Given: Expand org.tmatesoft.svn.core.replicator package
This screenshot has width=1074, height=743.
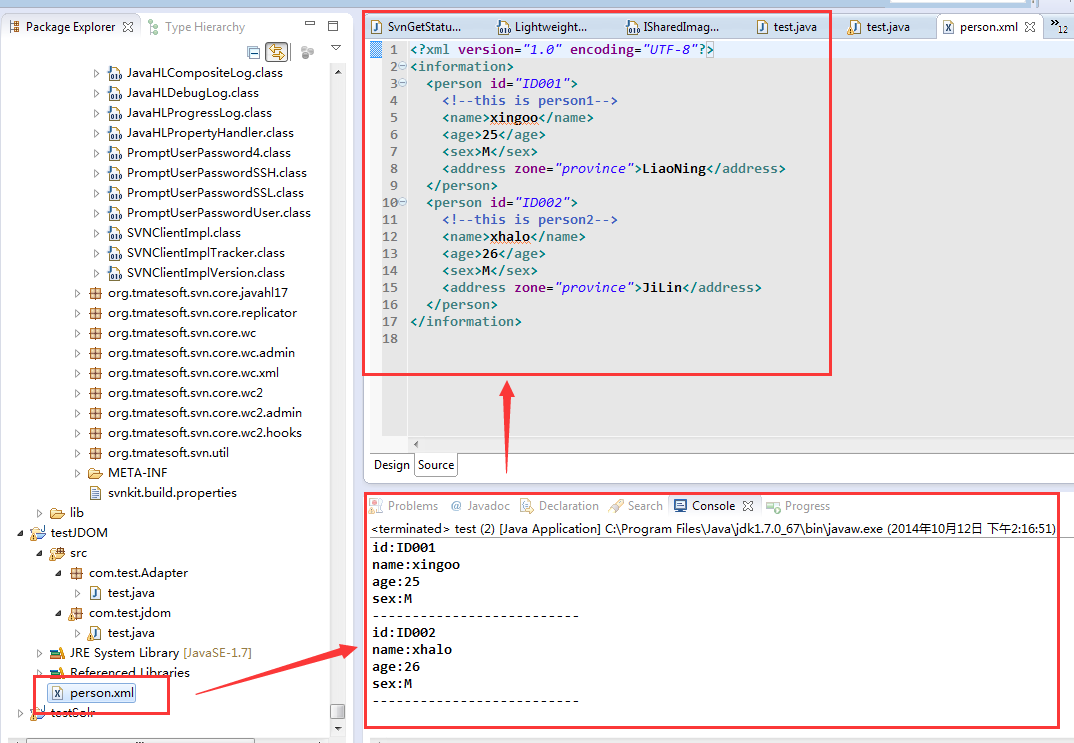Looking at the screenshot, I should click(x=77, y=313).
